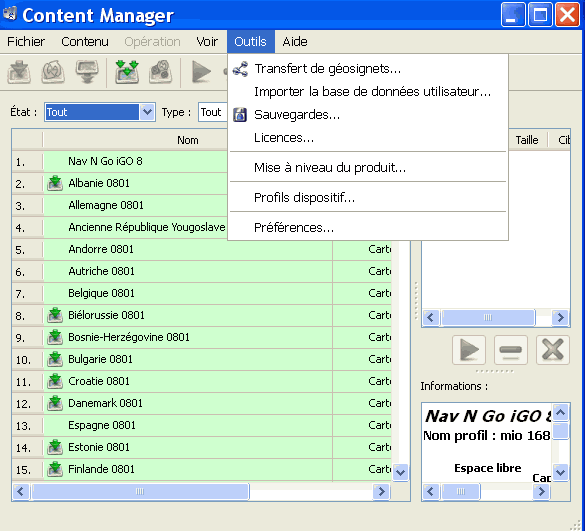The image size is (585, 531).
Task: Open the Type filter combo box
Action: click(x=213, y=112)
